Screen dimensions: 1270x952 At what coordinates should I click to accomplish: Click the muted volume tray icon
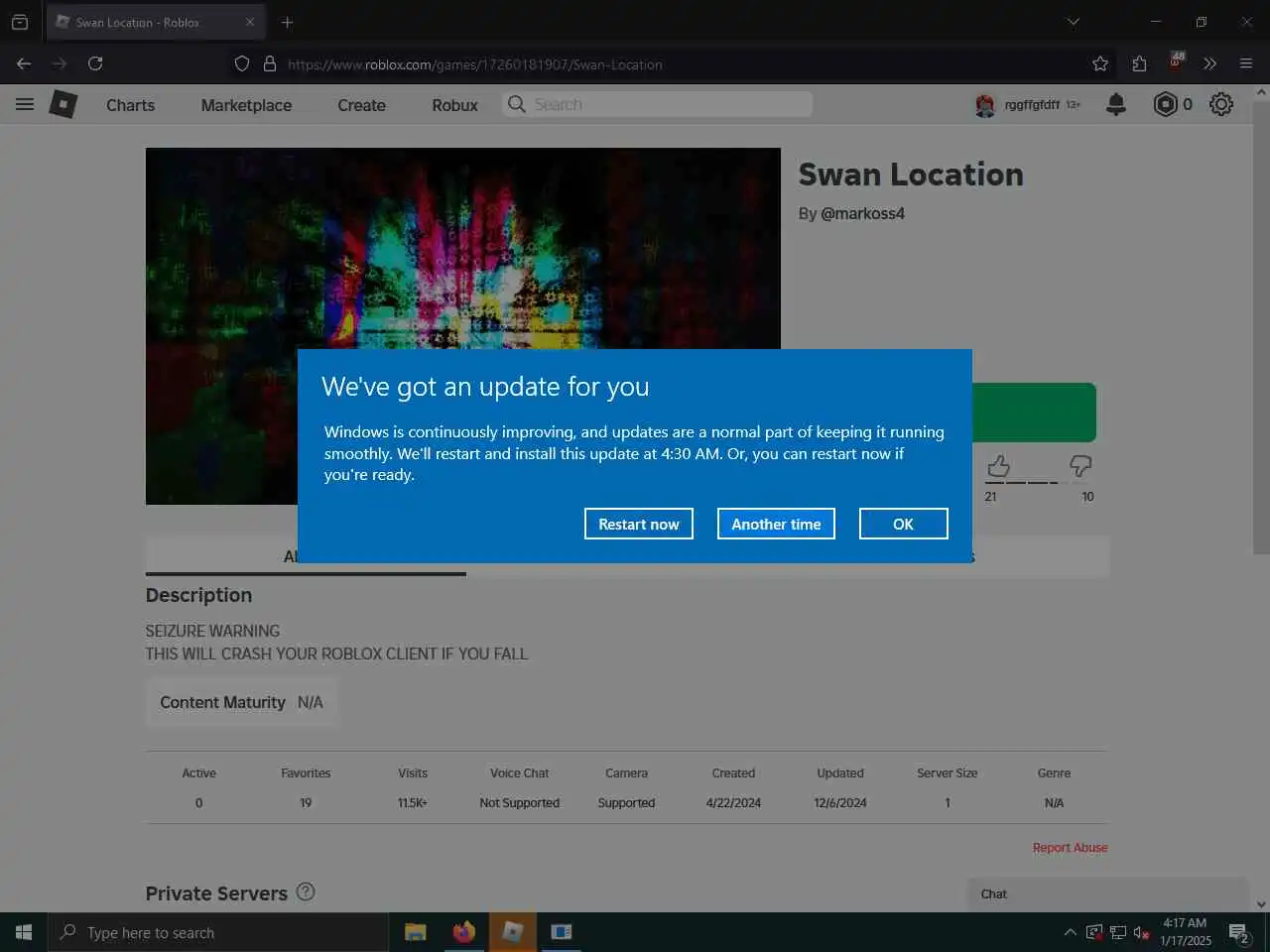[x=1142, y=932]
